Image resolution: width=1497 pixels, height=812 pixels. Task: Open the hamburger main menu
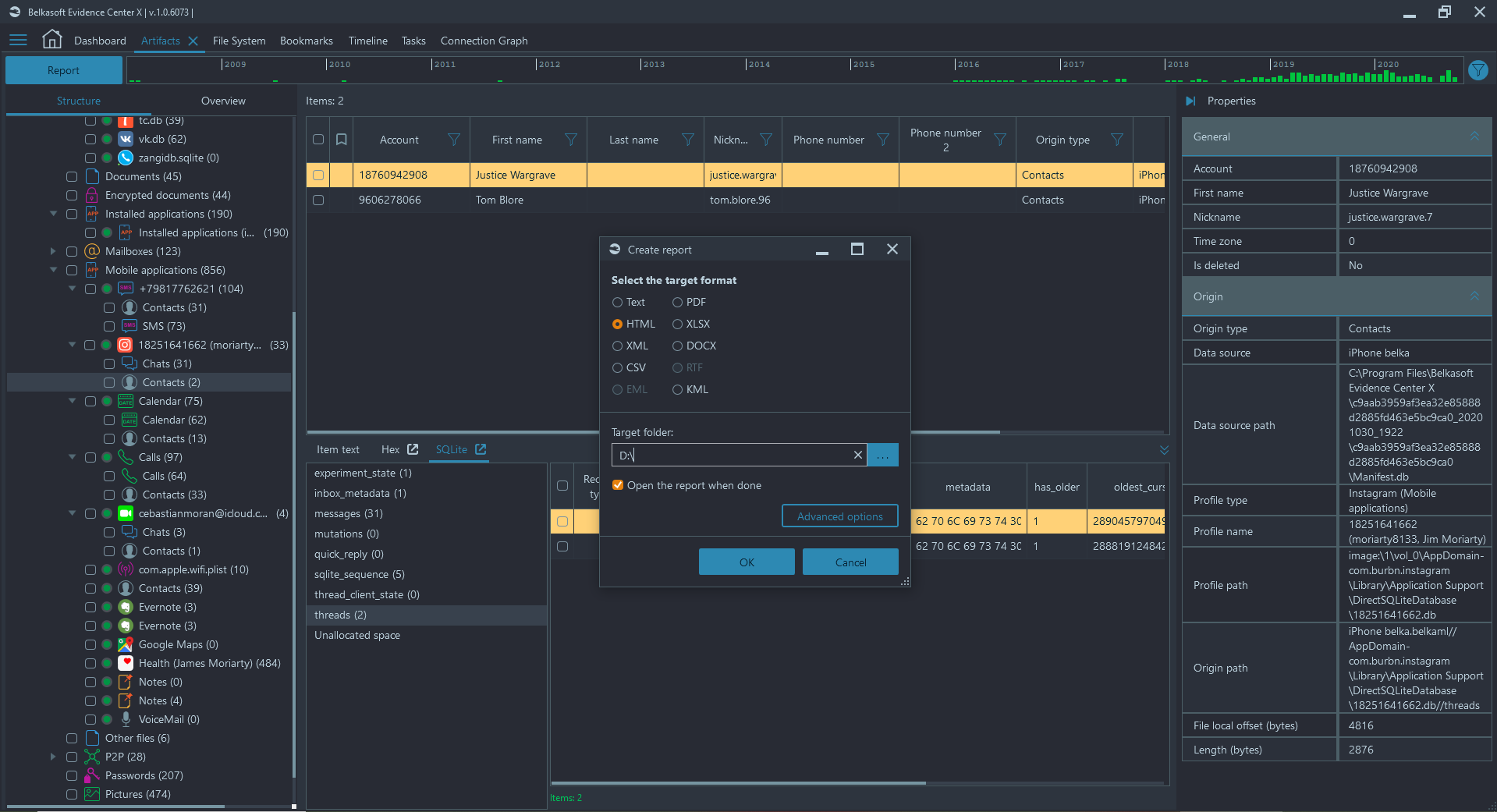point(19,40)
